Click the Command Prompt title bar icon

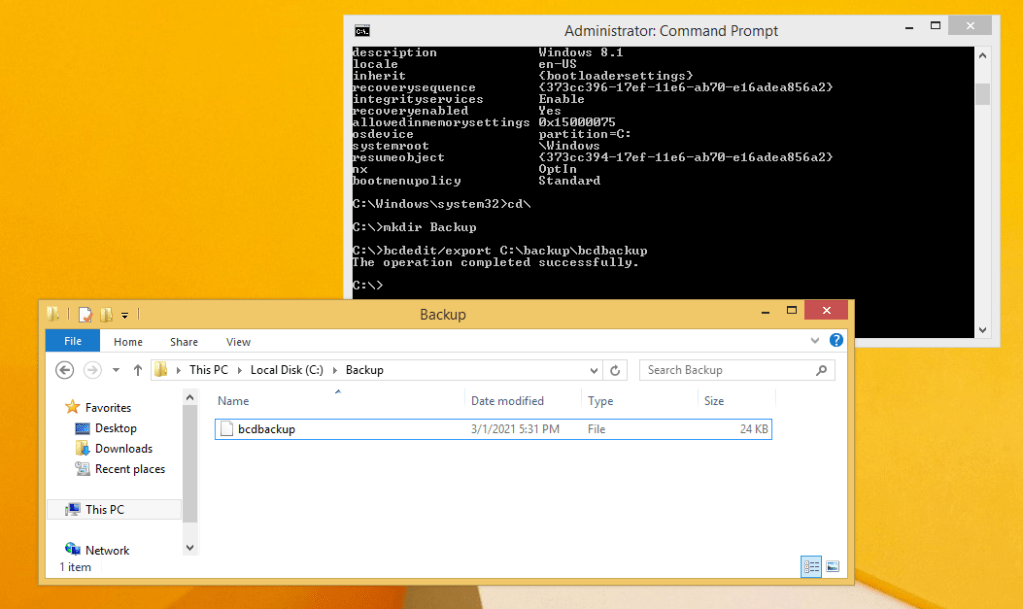(x=362, y=31)
